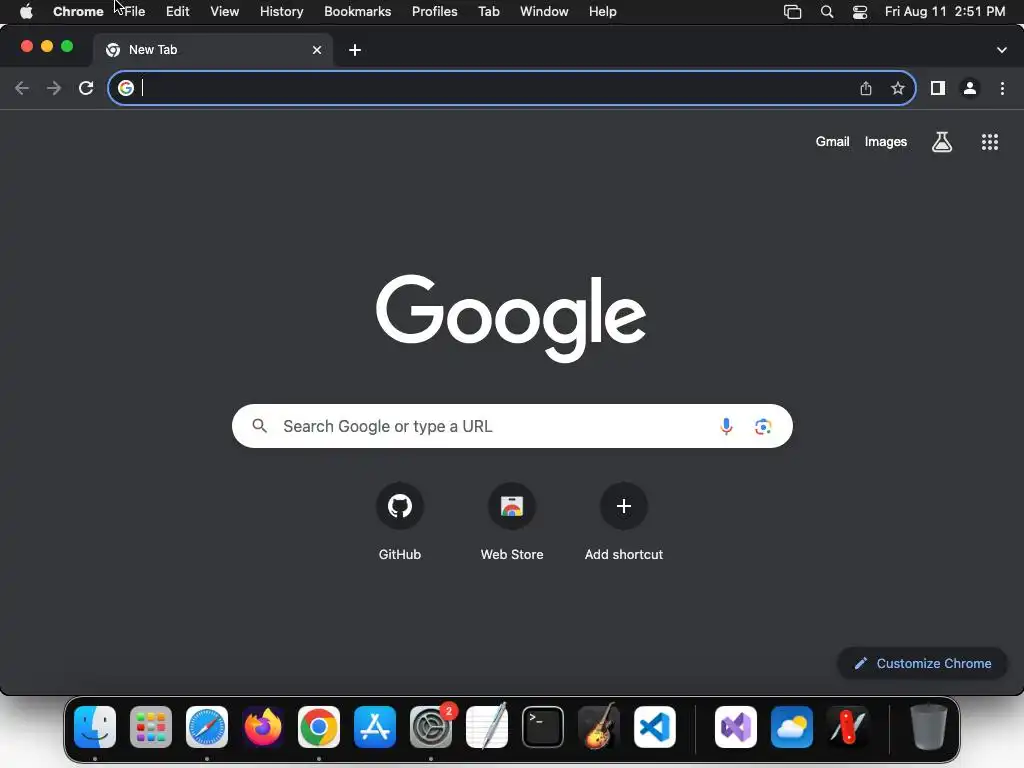The width and height of the screenshot is (1024, 768).
Task: Open the Profiles menu
Action: 434,12
